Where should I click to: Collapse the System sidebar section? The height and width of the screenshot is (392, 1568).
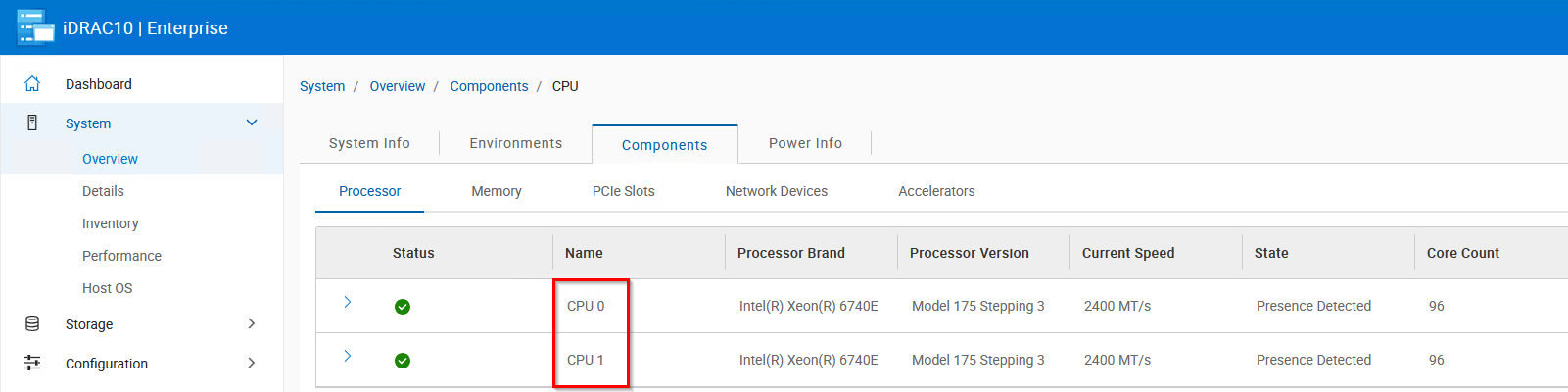tap(252, 122)
